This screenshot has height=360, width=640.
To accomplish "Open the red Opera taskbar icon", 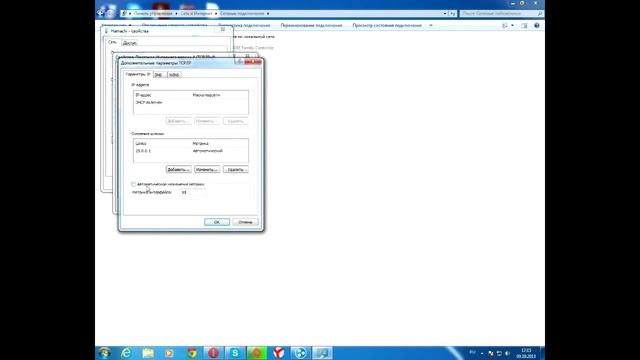I will click(x=213, y=353).
